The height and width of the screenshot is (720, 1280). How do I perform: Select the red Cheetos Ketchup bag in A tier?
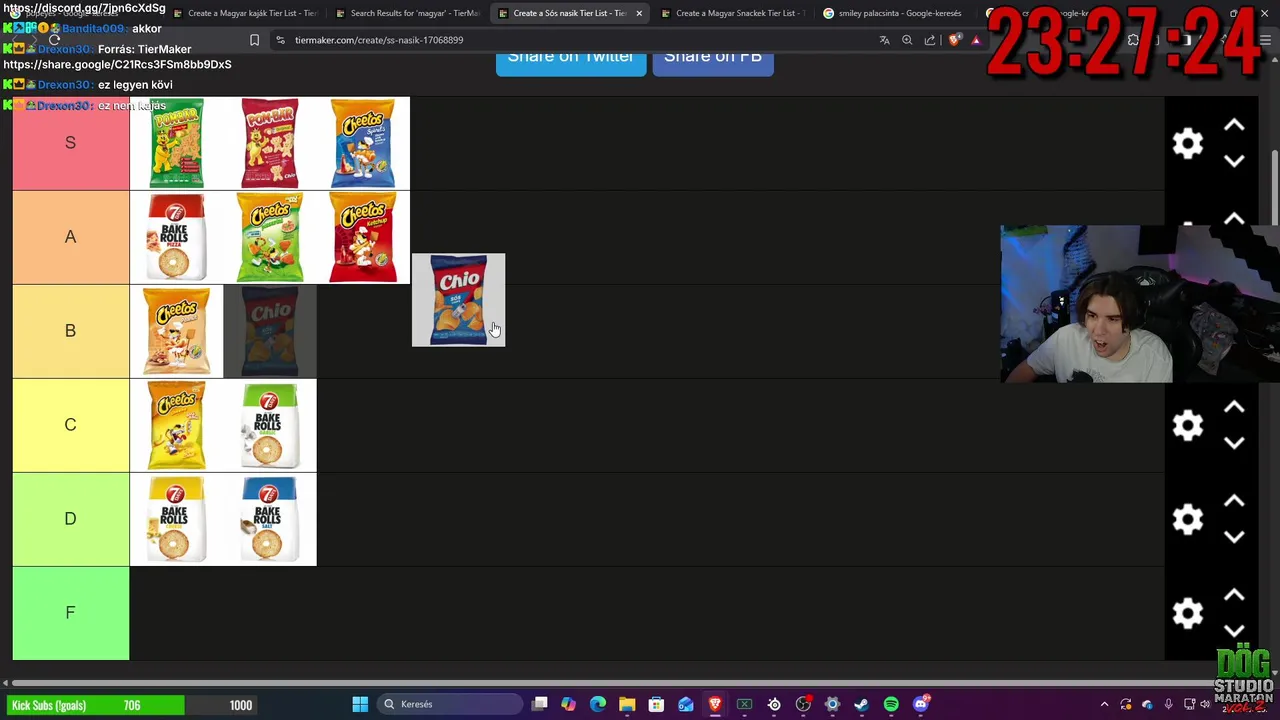tap(363, 237)
